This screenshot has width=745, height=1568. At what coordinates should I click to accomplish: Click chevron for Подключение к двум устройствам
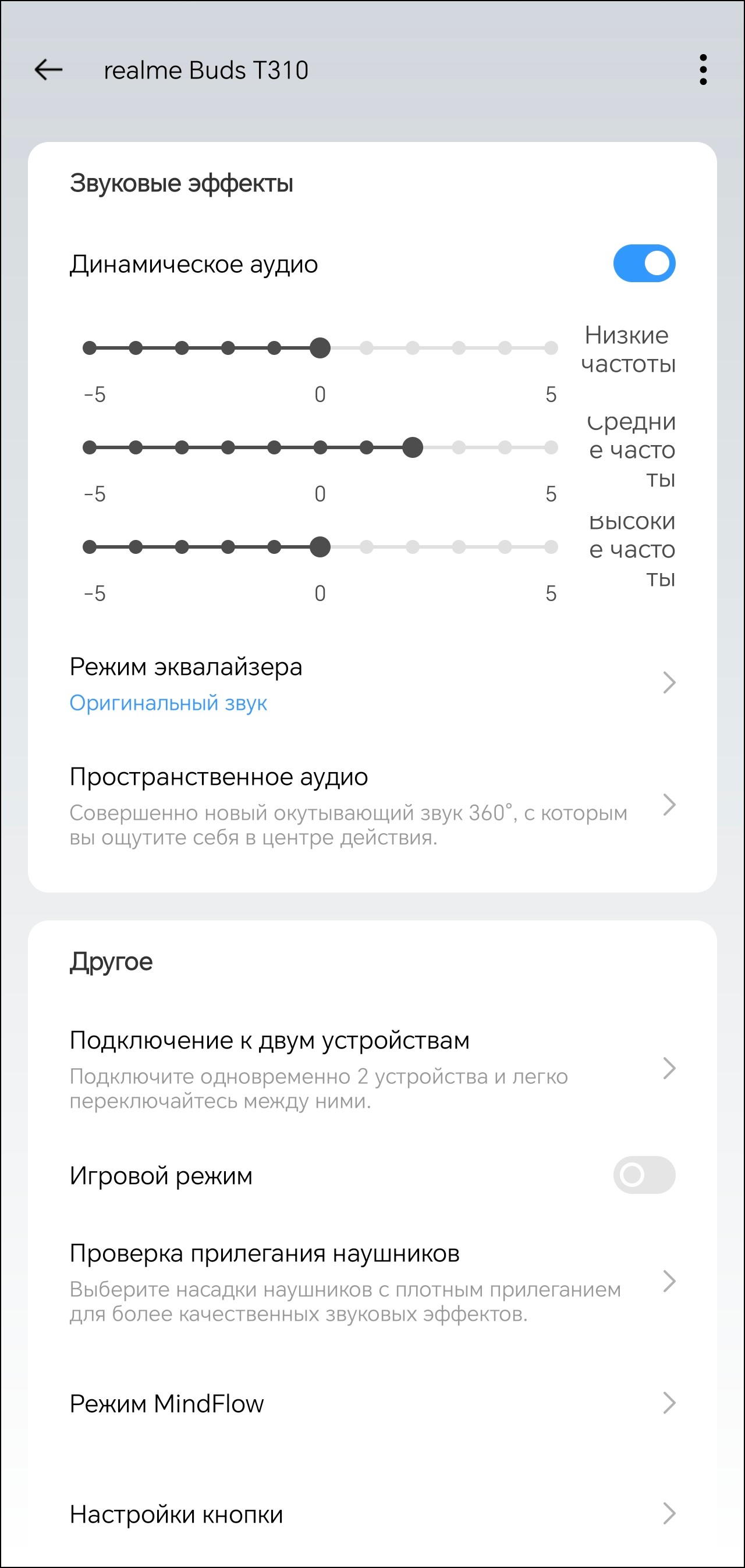(669, 1068)
